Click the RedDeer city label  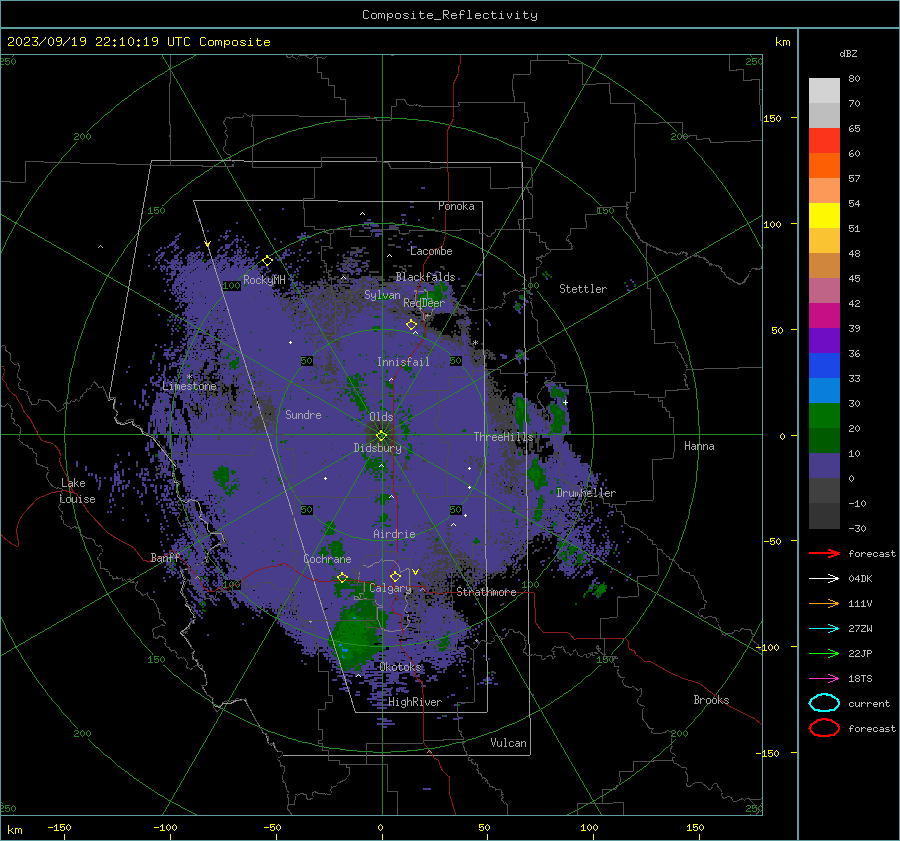pos(424,303)
